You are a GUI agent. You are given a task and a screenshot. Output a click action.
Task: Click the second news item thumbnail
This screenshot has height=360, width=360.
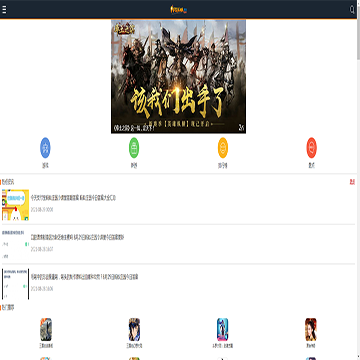15,244
